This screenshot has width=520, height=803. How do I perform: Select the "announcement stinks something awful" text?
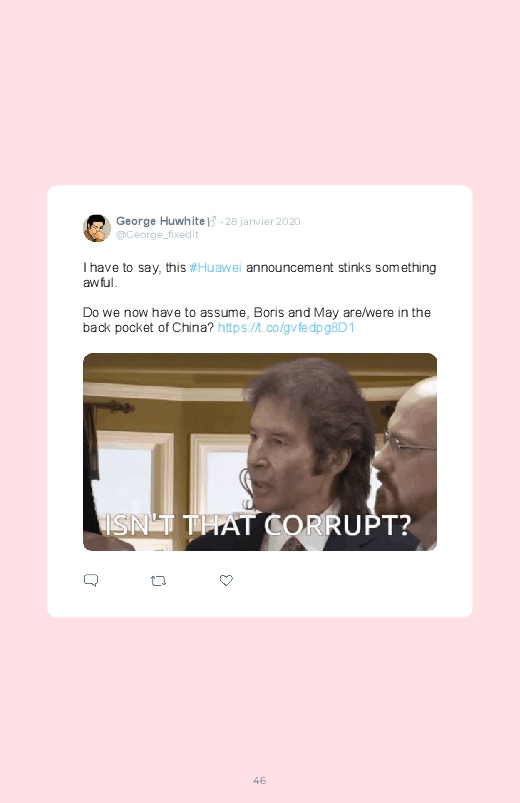click(x=259, y=275)
